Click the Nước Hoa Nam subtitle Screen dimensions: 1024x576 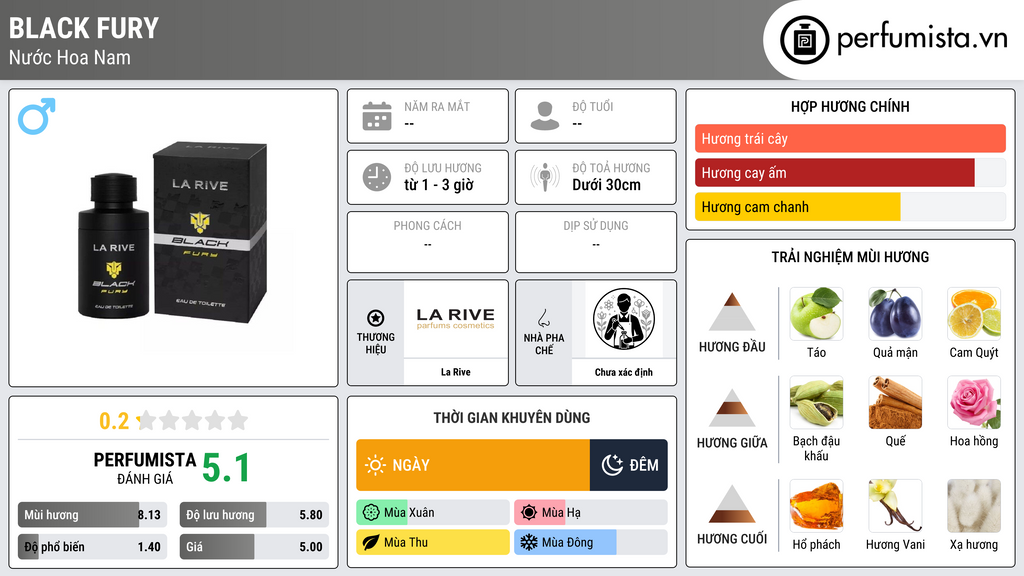[x=70, y=57]
